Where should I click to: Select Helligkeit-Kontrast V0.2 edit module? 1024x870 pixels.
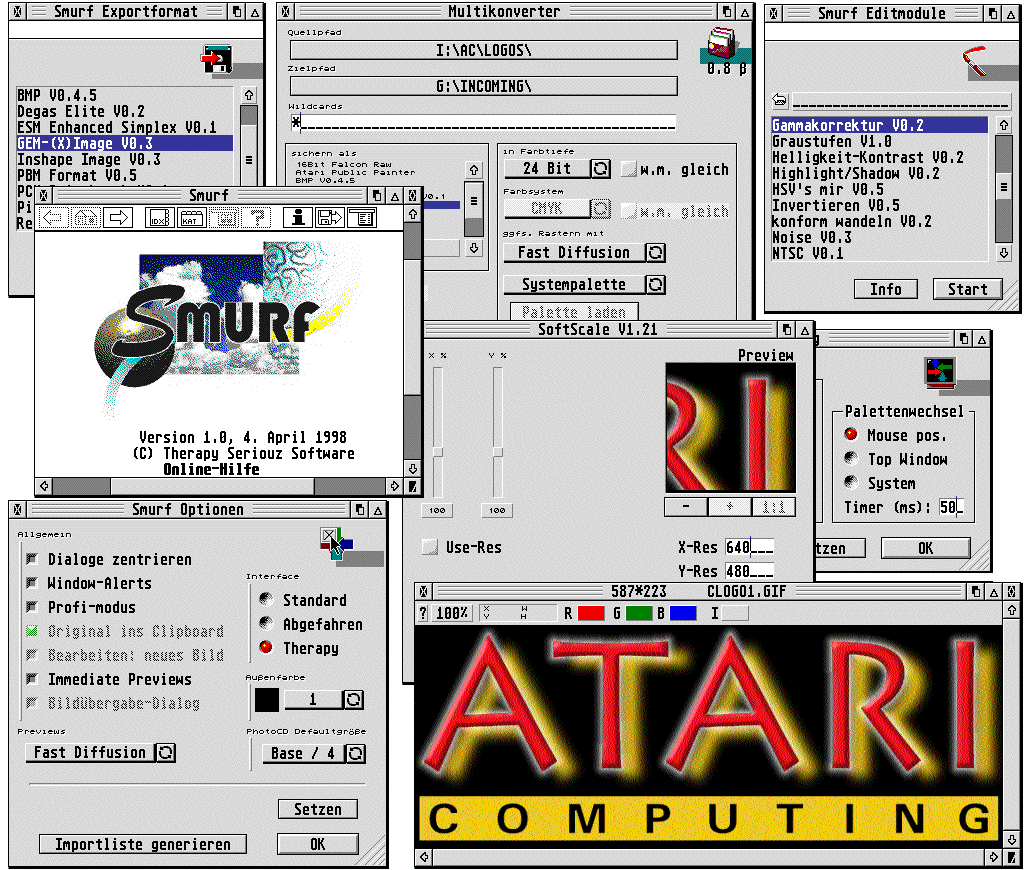879,157
